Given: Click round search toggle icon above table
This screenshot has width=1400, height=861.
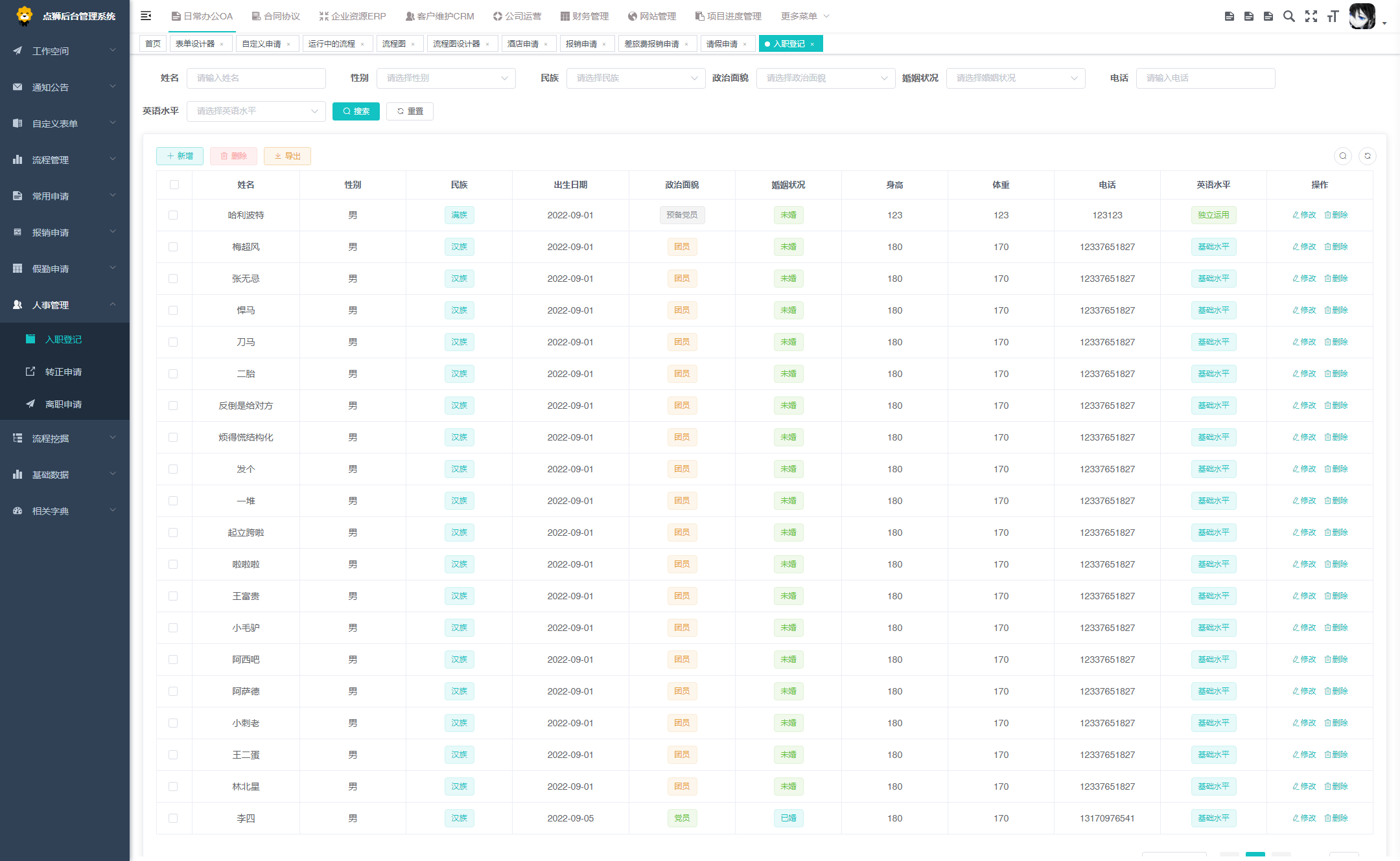Looking at the screenshot, I should click(x=1343, y=155).
